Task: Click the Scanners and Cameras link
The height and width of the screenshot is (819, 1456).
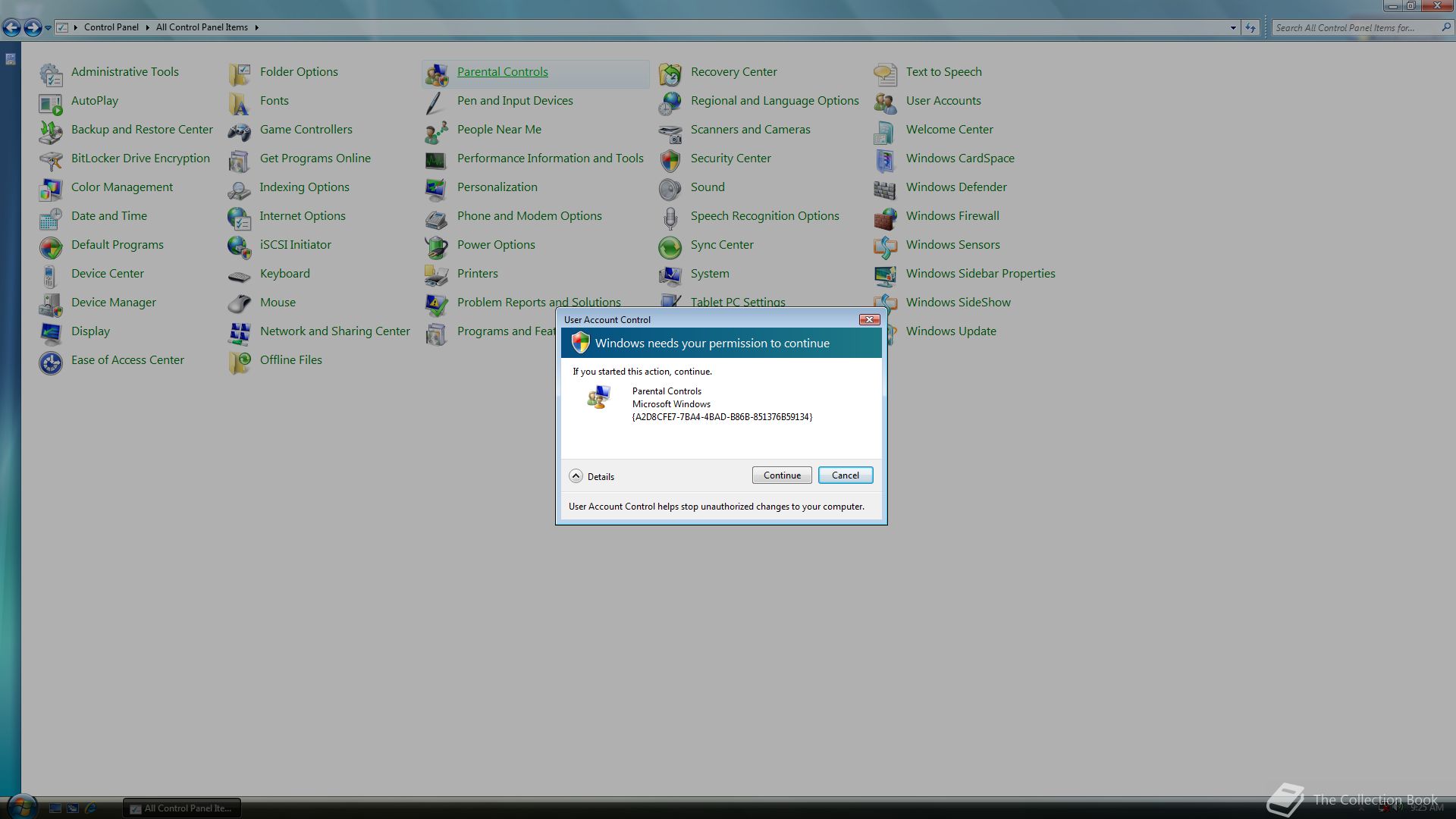Action: [x=750, y=130]
